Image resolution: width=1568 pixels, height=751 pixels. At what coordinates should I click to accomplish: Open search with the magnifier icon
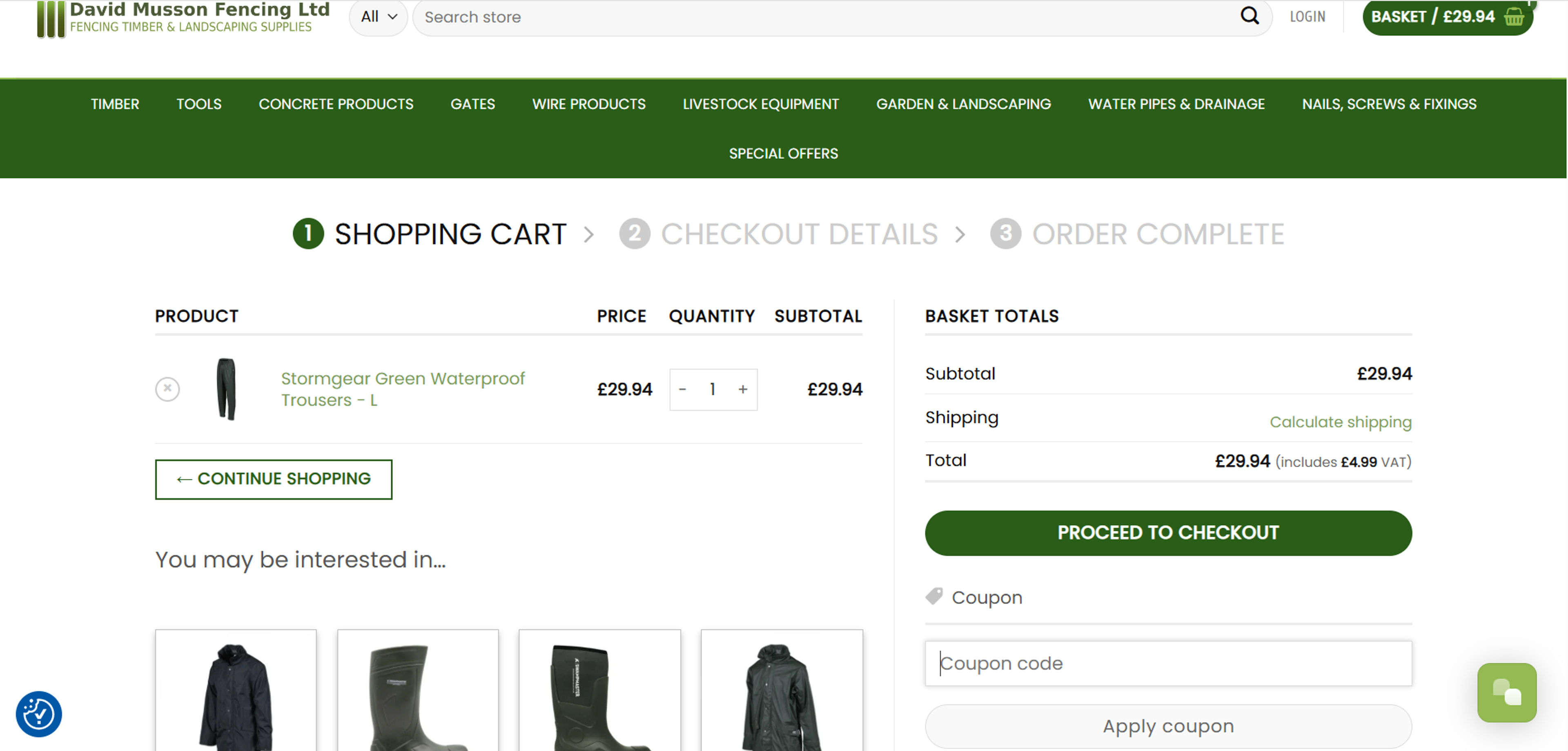pyautogui.click(x=1250, y=16)
